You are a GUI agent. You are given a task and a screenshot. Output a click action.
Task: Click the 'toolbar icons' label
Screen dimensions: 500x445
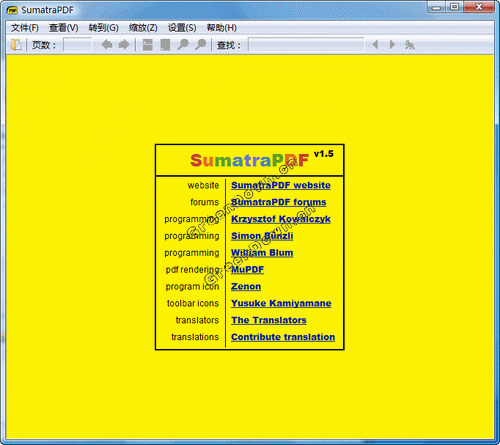tap(193, 303)
